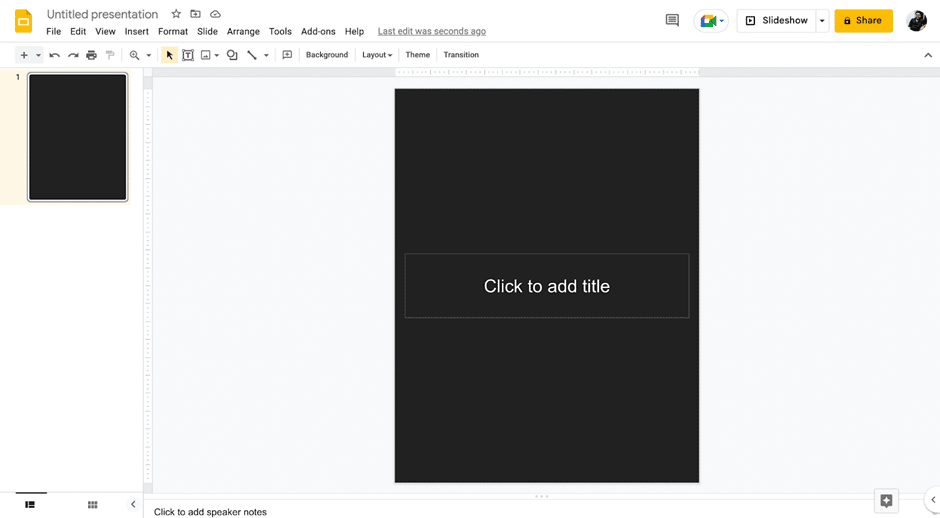Open comment history in top right
This screenshot has width=940, height=518.
click(x=672, y=20)
